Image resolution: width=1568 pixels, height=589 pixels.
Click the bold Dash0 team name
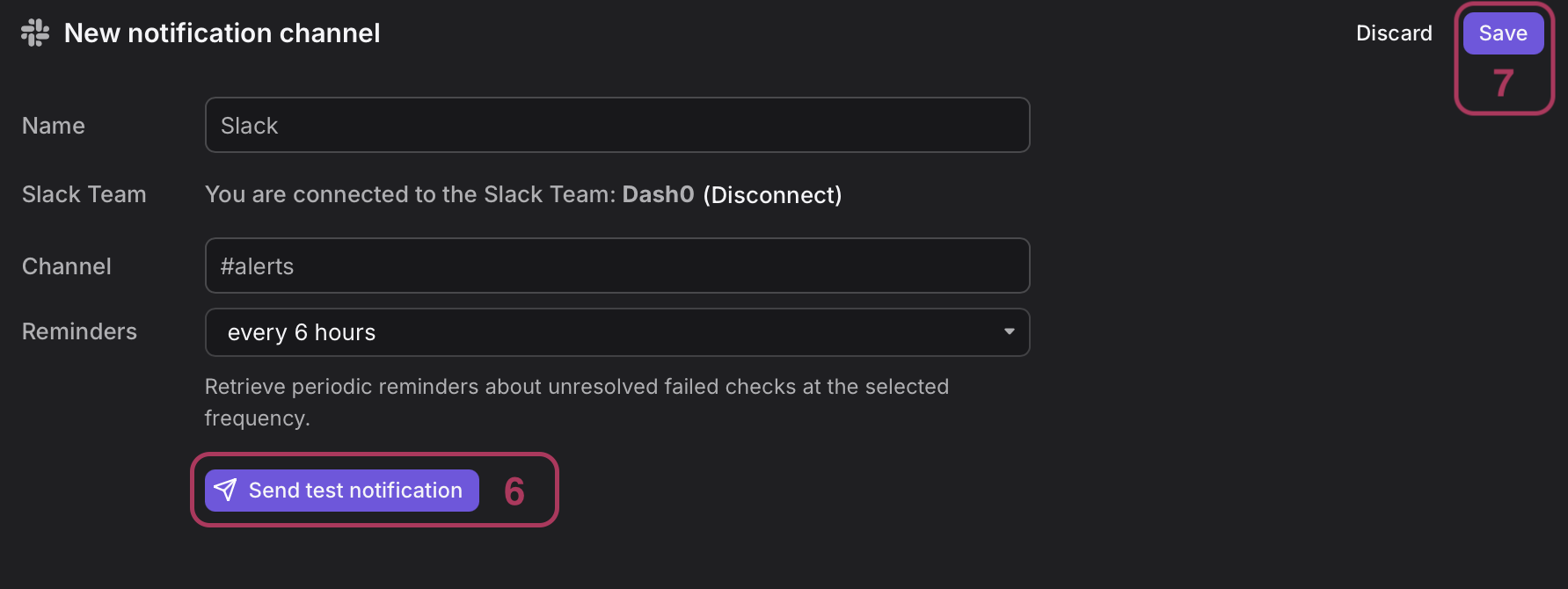(658, 194)
